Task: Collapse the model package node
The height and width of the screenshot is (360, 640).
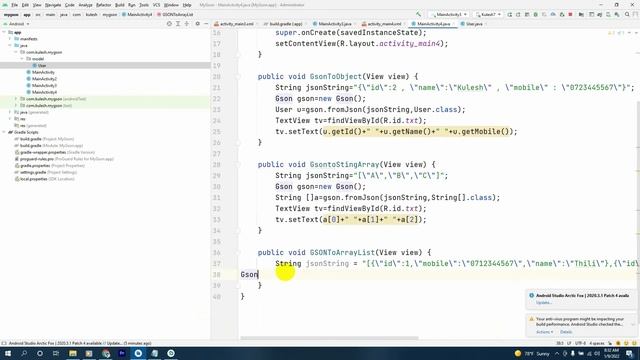Action: (22, 59)
